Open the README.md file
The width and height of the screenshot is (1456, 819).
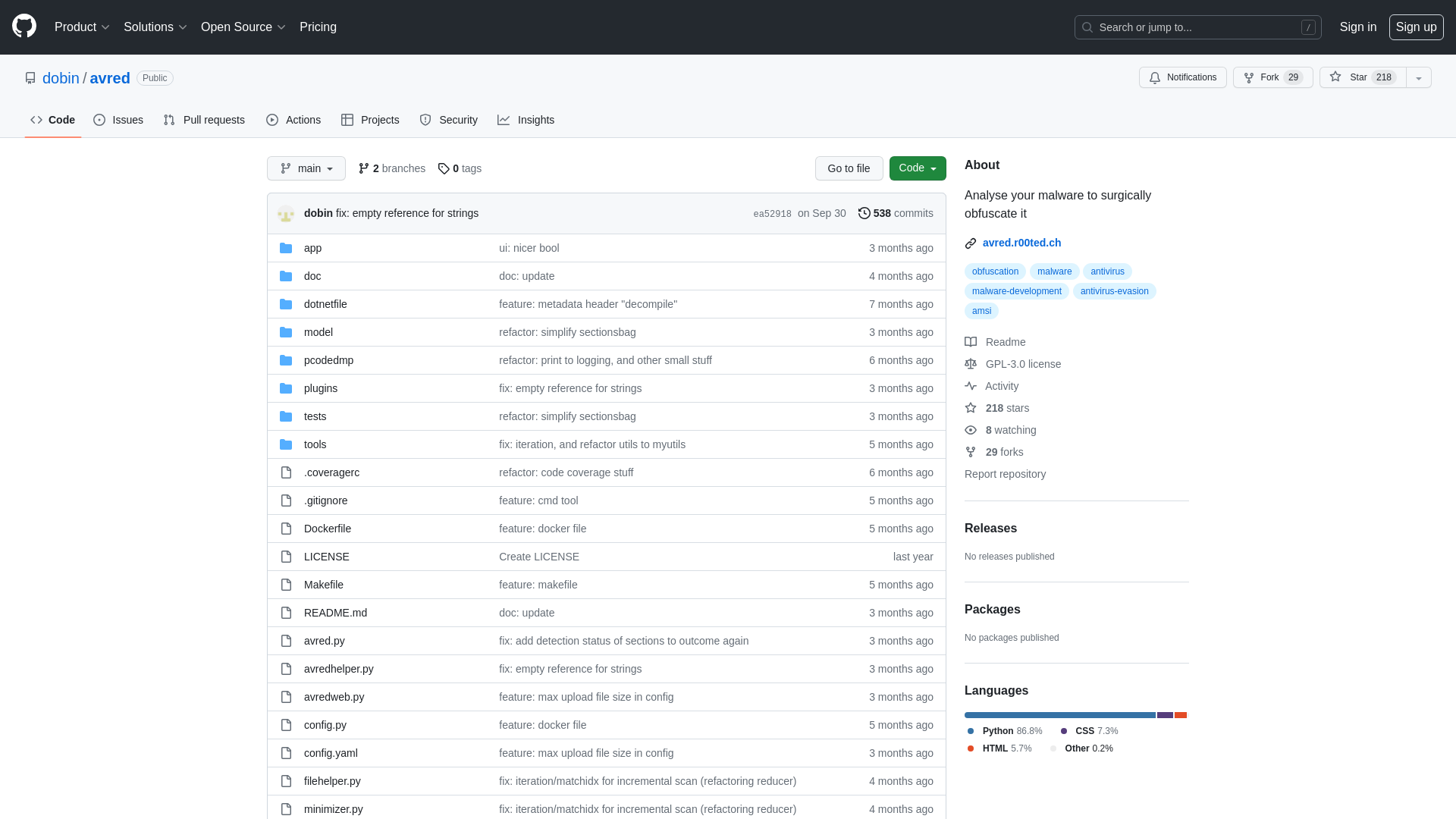point(335,613)
